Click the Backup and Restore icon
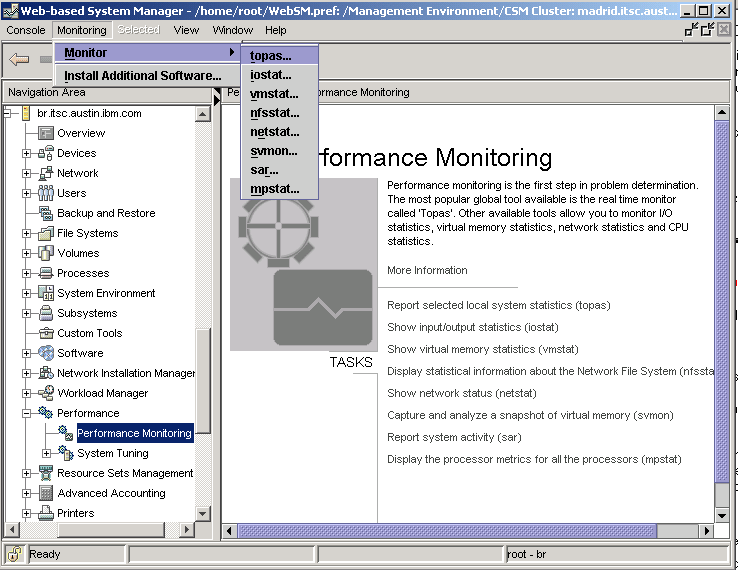This screenshot has height=570, width=738. click(46, 213)
